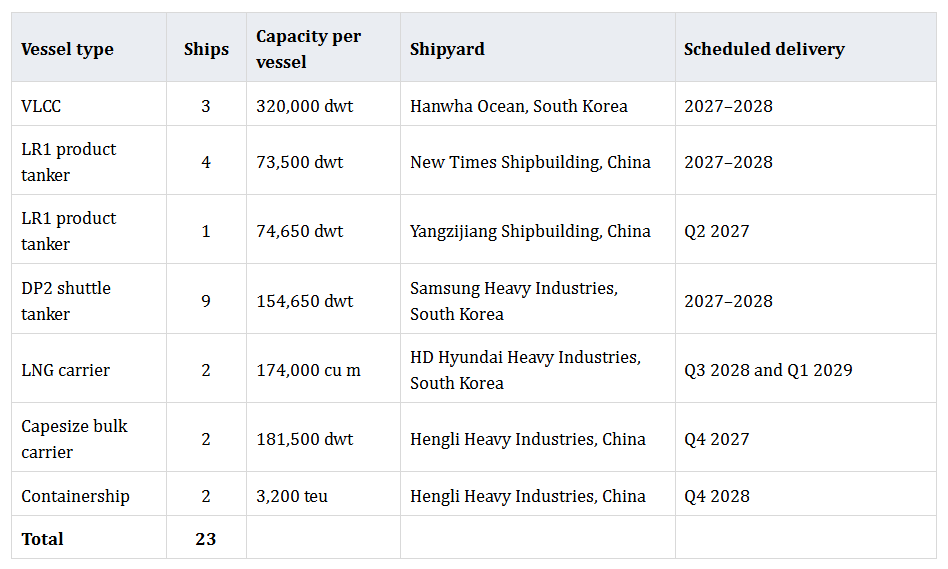Image resolution: width=948 pixels, height=569 pixels.
Task: Click ships count '9' for shuttle tankers
Action: coord(206,301)
